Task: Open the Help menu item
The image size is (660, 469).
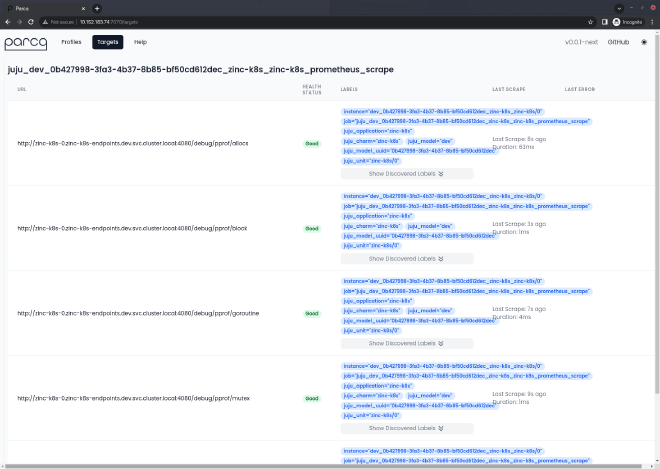Action: (x=140, y=43)
